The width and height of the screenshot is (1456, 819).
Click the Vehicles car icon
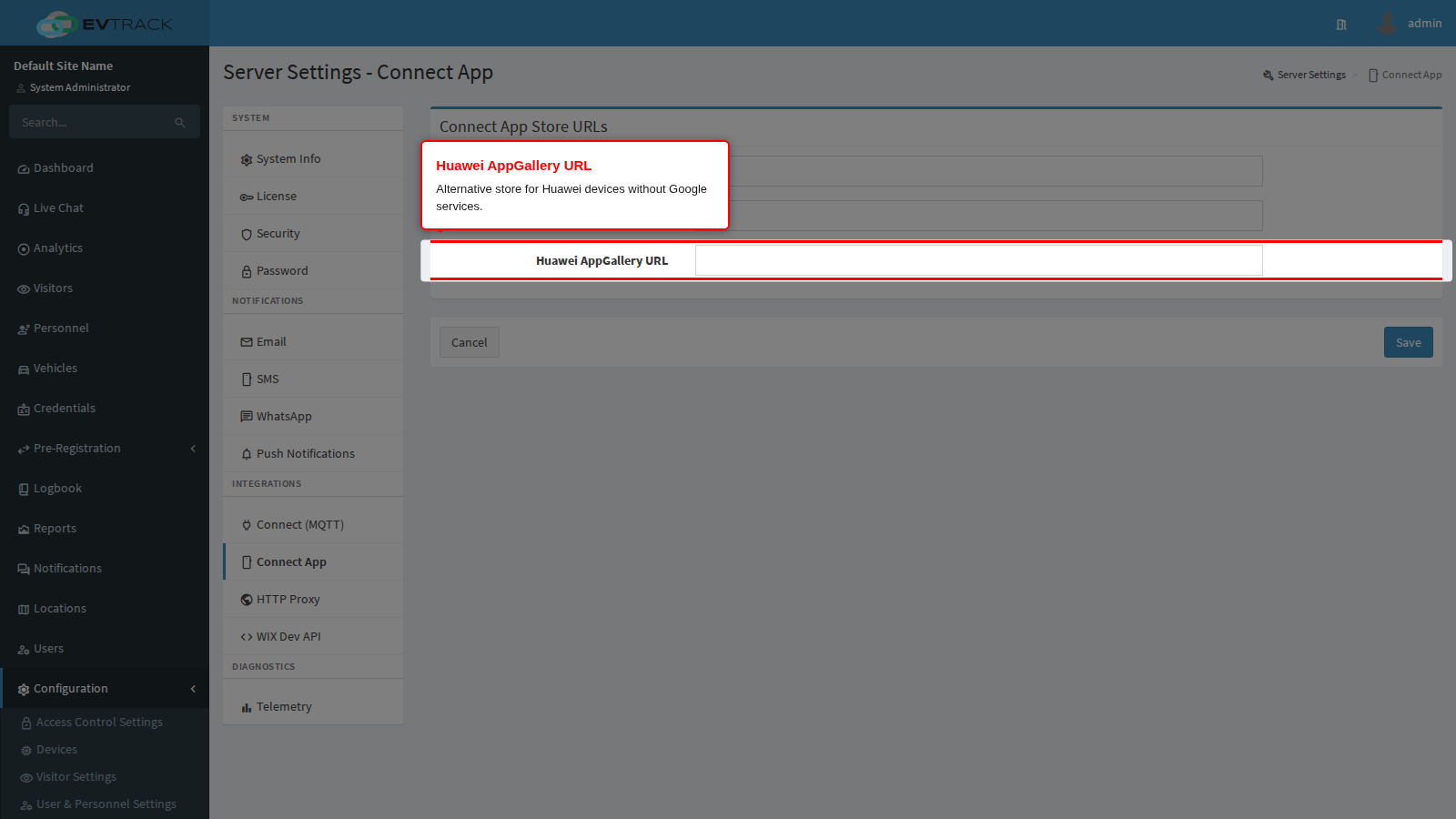24,369
